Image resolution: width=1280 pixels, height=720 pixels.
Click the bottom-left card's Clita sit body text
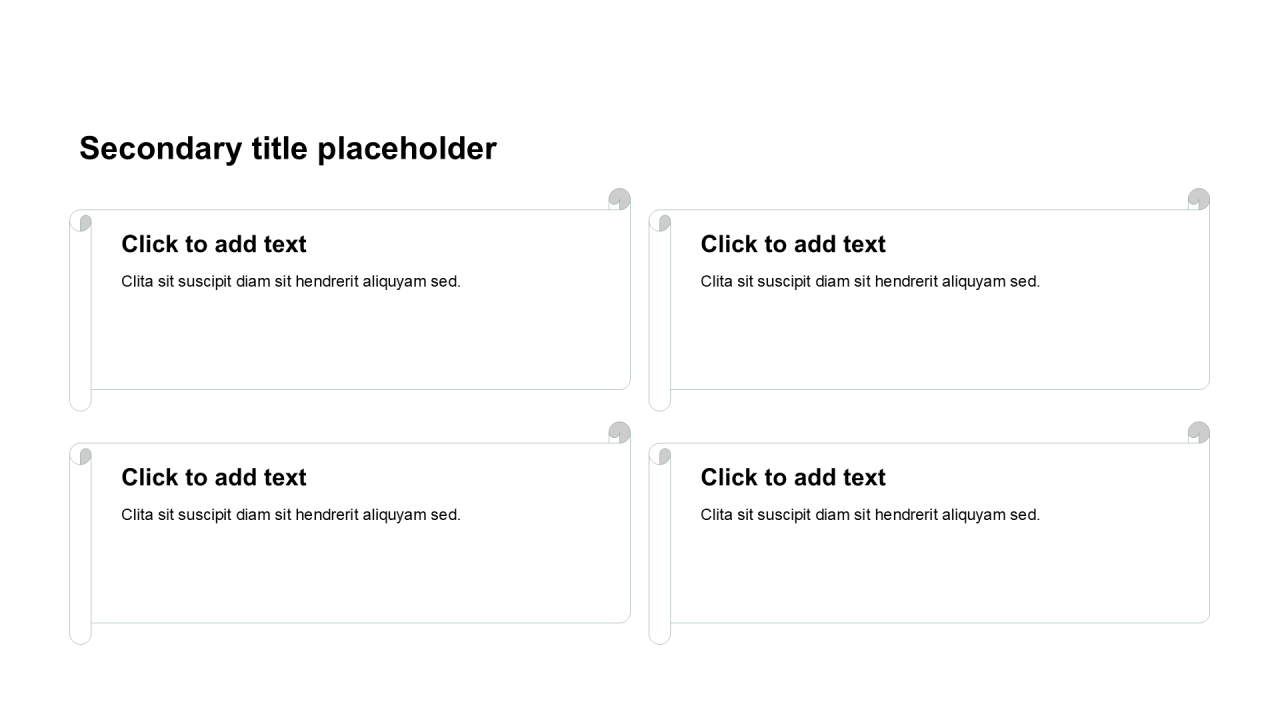(291, 515)
